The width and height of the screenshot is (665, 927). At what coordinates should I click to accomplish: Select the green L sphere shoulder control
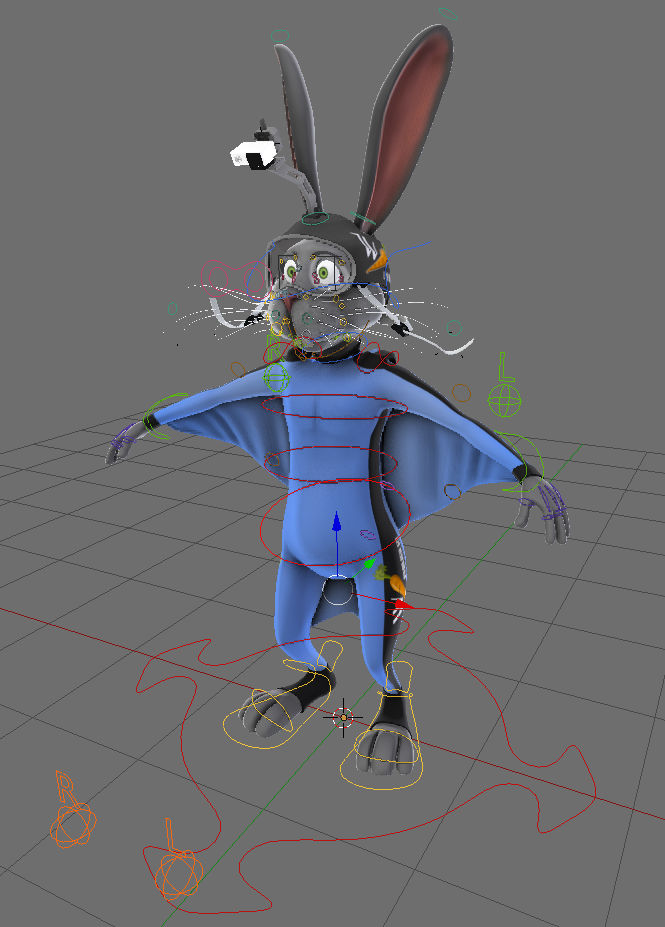click(504, 400)
